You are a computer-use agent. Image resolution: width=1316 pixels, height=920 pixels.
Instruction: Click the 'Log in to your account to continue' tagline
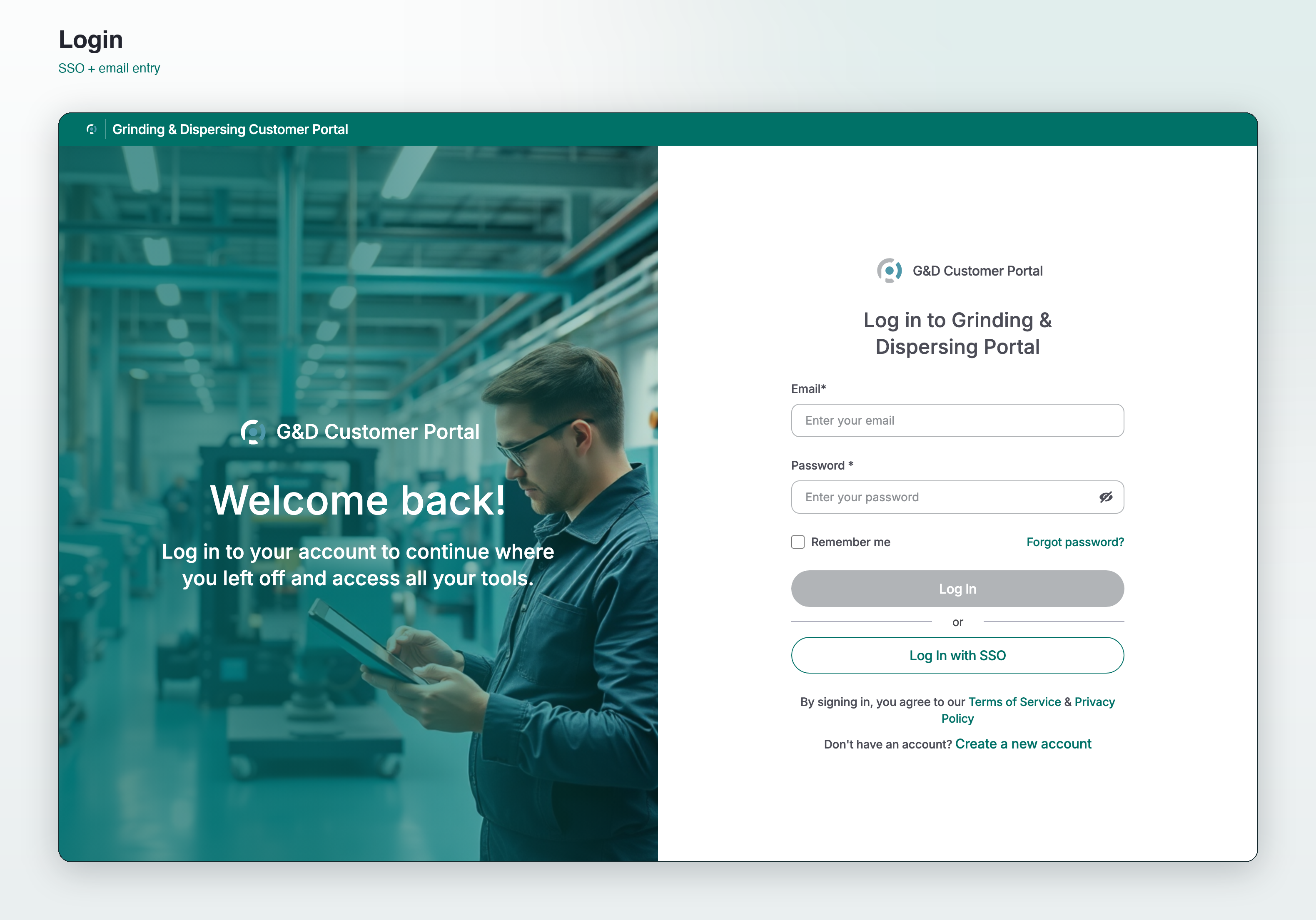point(358,565)
